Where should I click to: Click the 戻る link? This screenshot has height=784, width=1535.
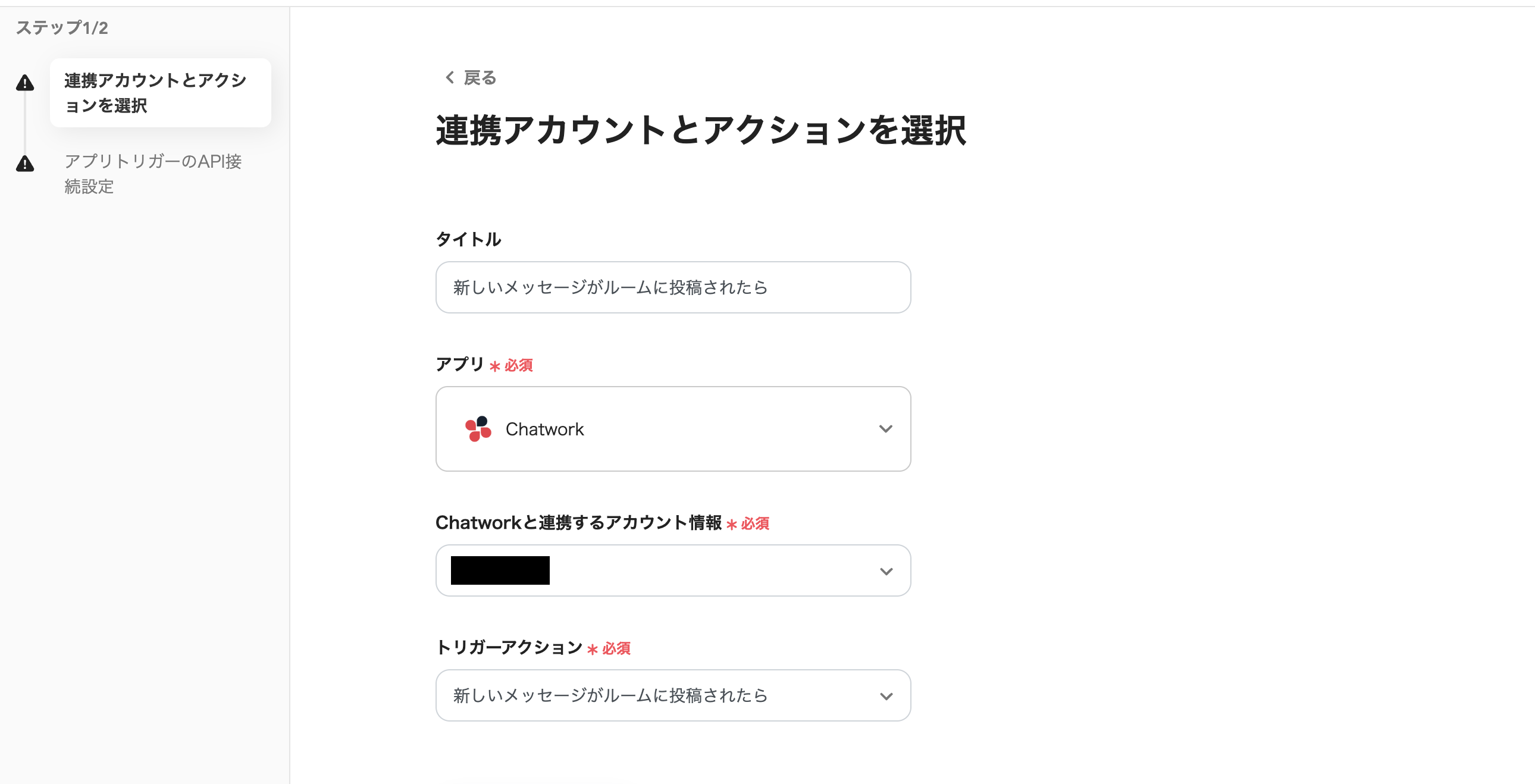(479, 78)
